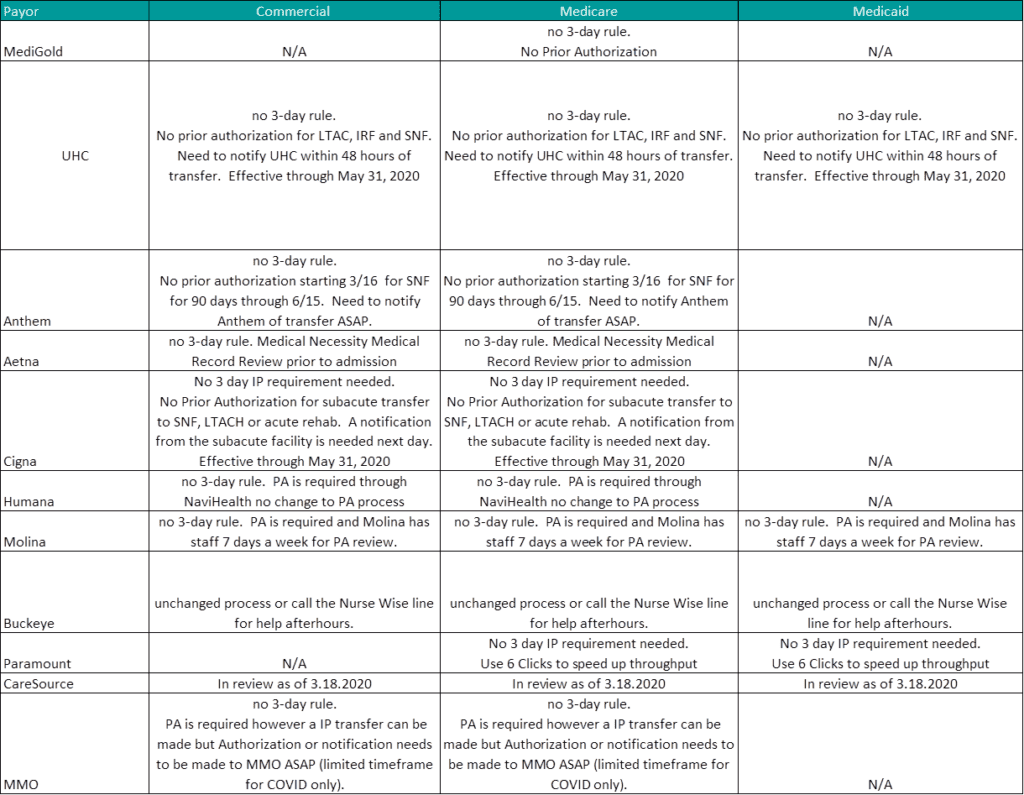The height and width of the screenshot is (795, 1024).
Task: Click the MMO row label
Action: [23, 784]
